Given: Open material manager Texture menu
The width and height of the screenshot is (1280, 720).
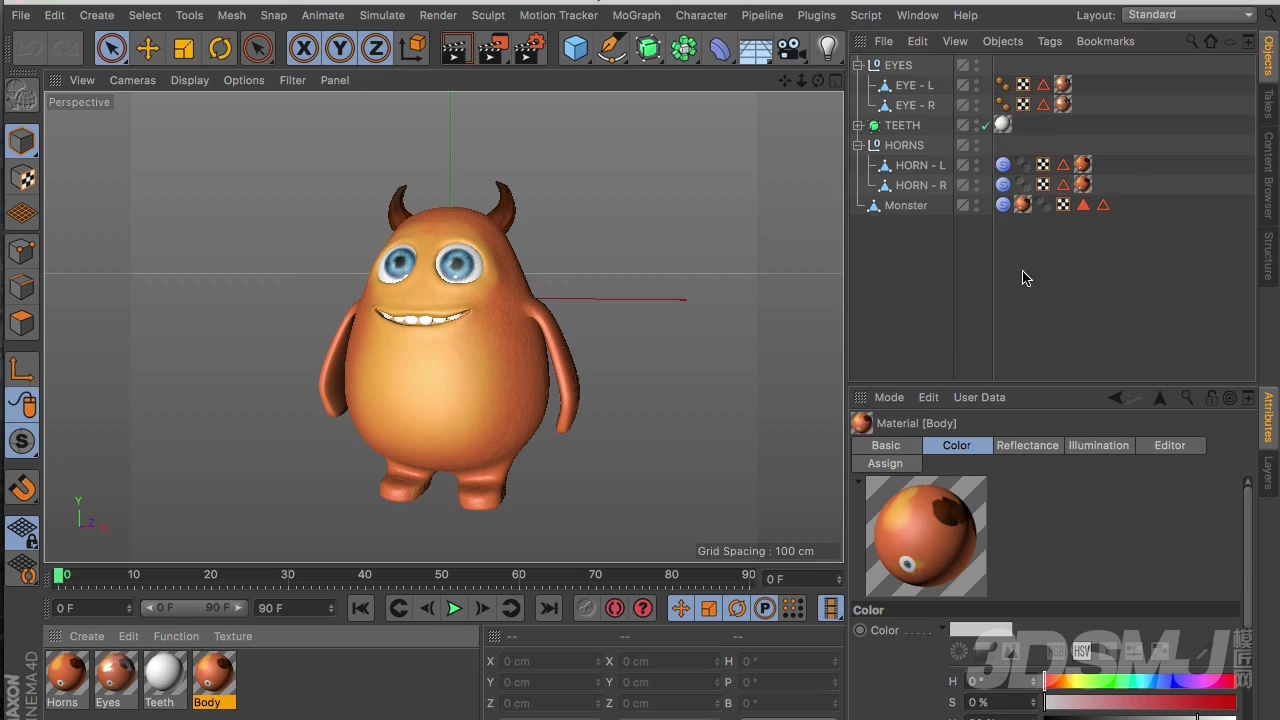Looking at the screenshot, I should click(x=233, y=636).
